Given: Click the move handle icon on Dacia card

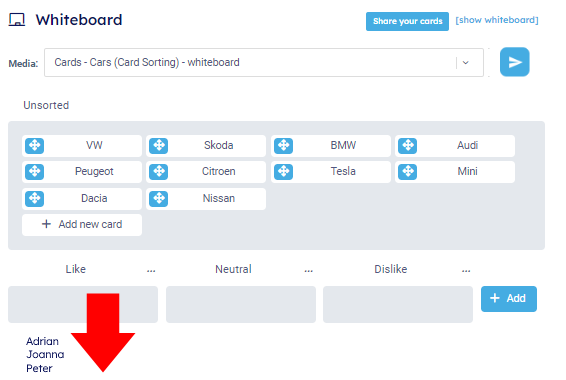Looking at the screenshot, I should pyautogui.click(x=35, y=199).
